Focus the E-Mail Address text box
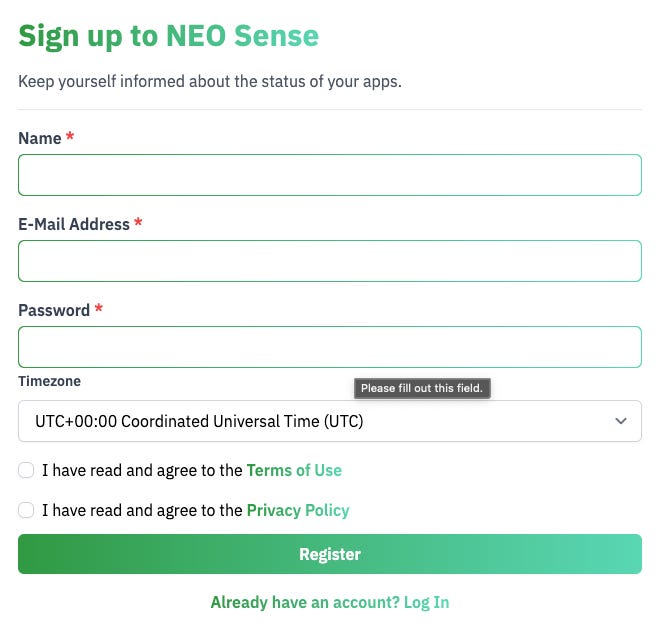Screen dimensions: 656x629 pos(329,261)
